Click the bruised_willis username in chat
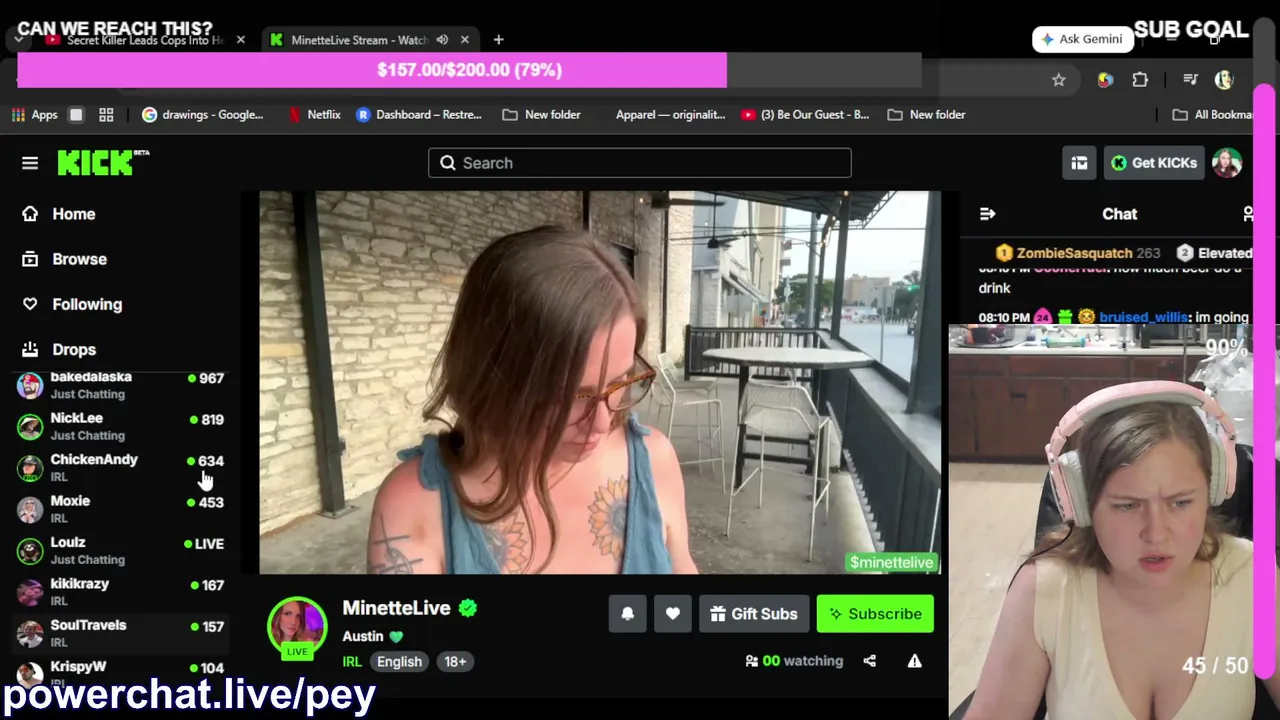Image resolution: width=1280 pixels, height=720 pixels. tap(1143, 317)
